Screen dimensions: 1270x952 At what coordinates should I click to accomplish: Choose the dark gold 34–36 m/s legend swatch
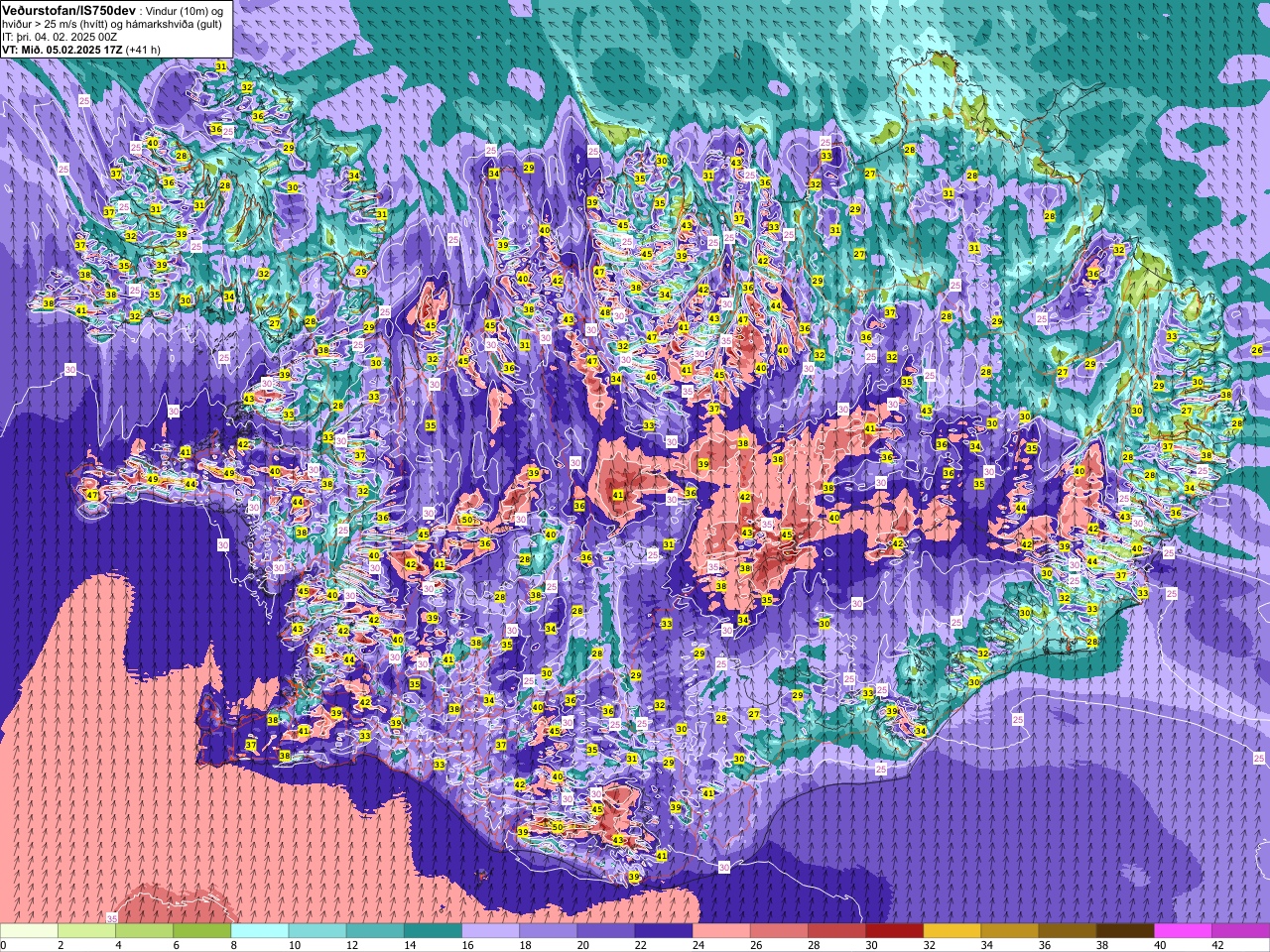point(1010,931)
